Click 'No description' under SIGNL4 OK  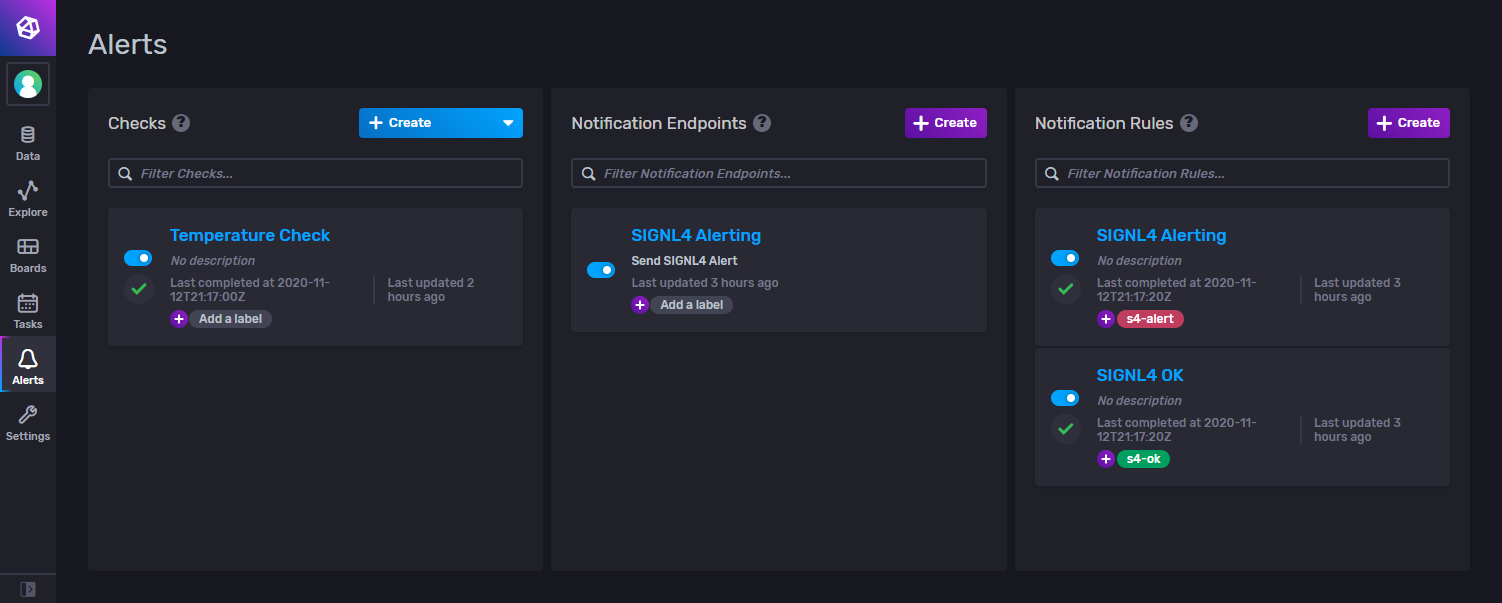[1139, 401]
